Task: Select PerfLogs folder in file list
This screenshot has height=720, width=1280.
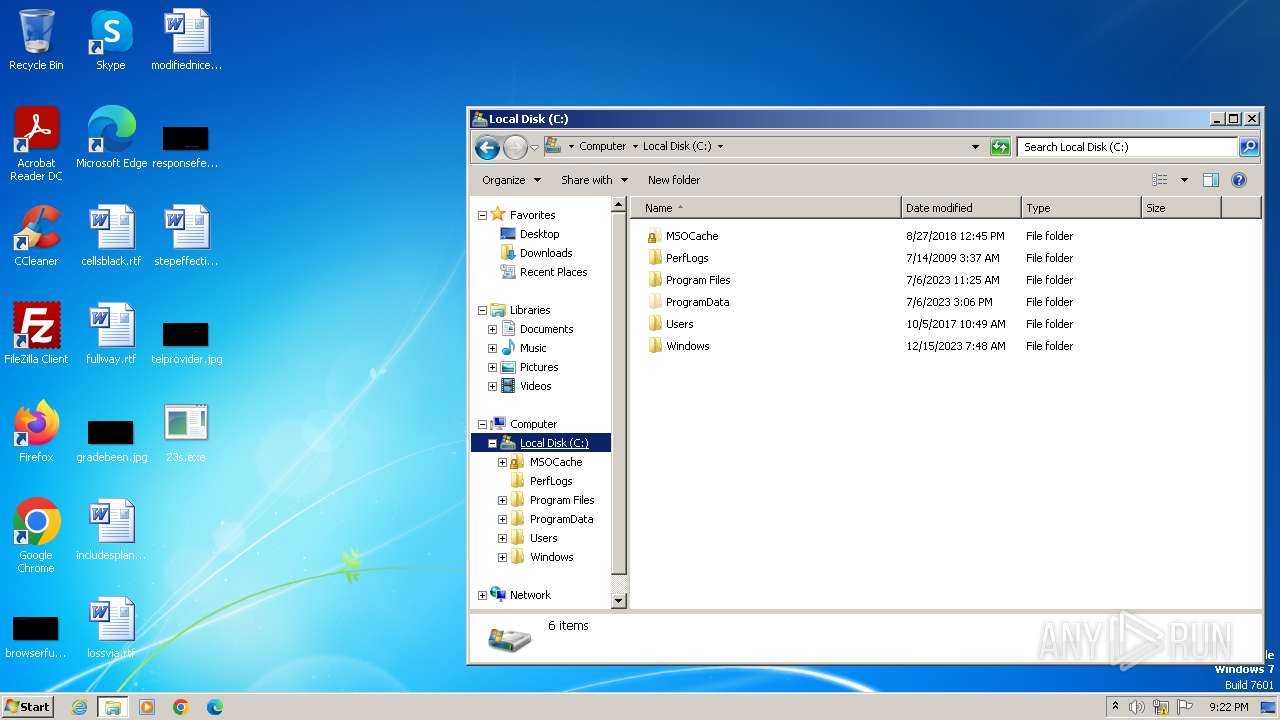Action: (687, 258)
